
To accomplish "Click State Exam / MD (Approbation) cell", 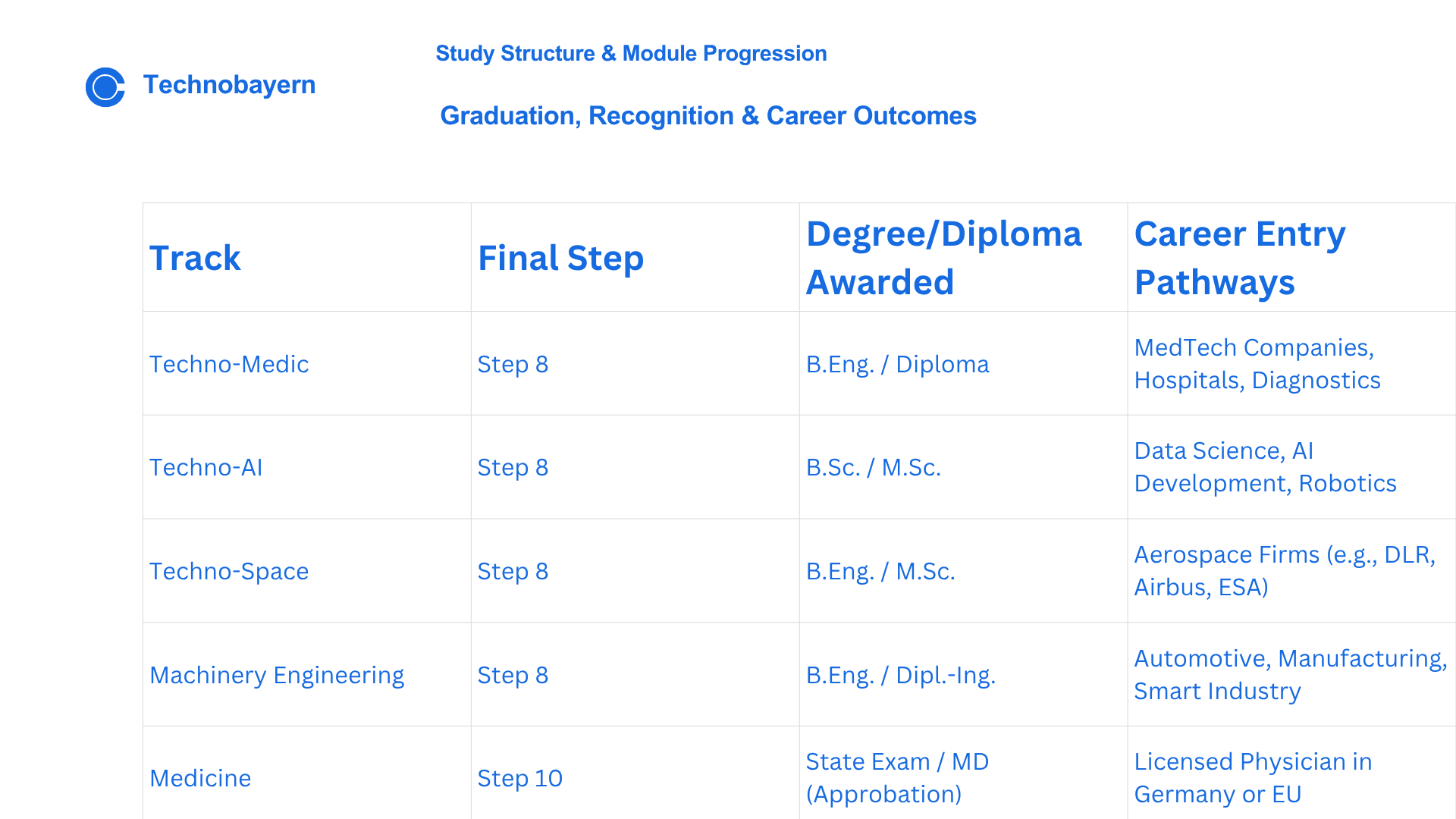I will point(964,774).
